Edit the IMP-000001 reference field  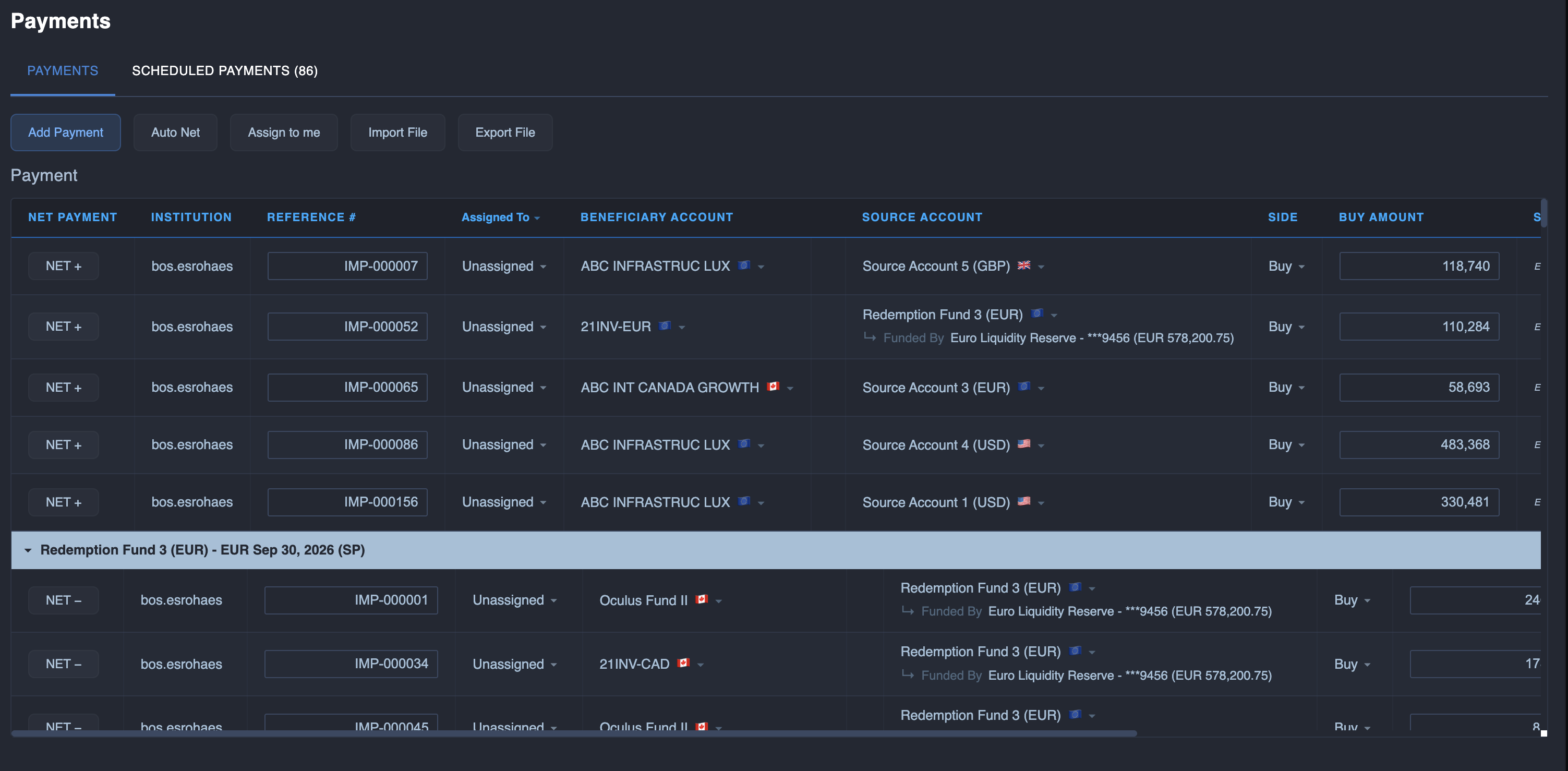[351, 600]
